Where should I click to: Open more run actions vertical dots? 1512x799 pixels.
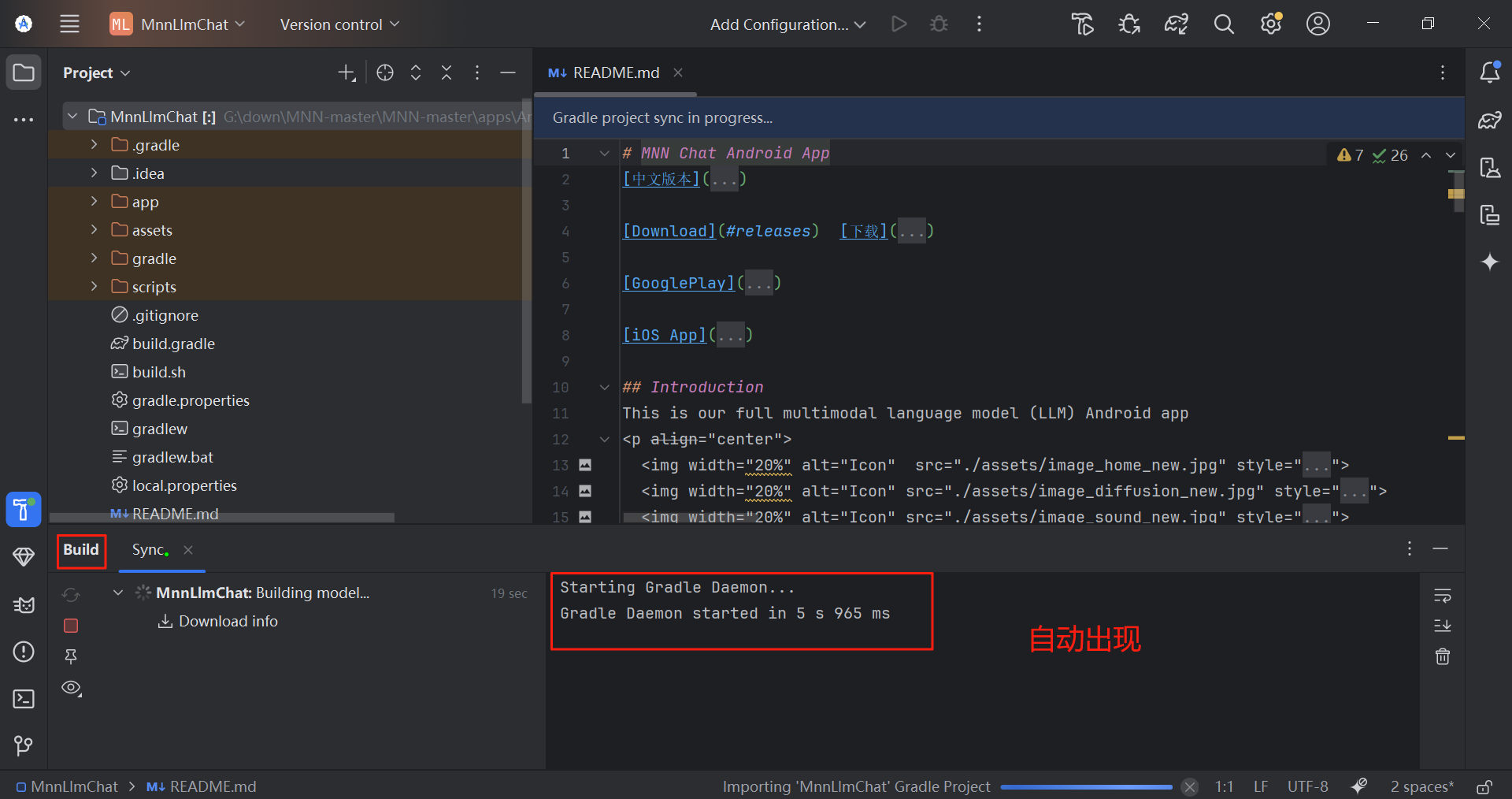(x=979, y=24)
